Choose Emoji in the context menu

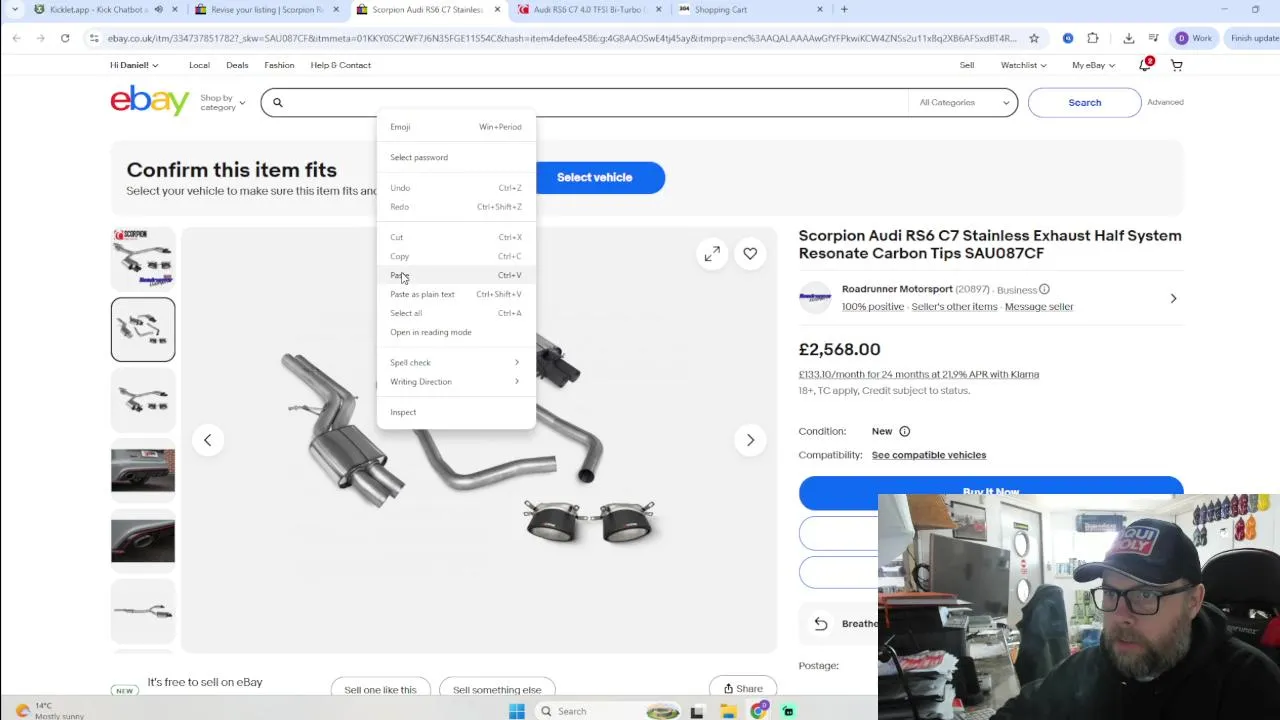pos(456,127)
